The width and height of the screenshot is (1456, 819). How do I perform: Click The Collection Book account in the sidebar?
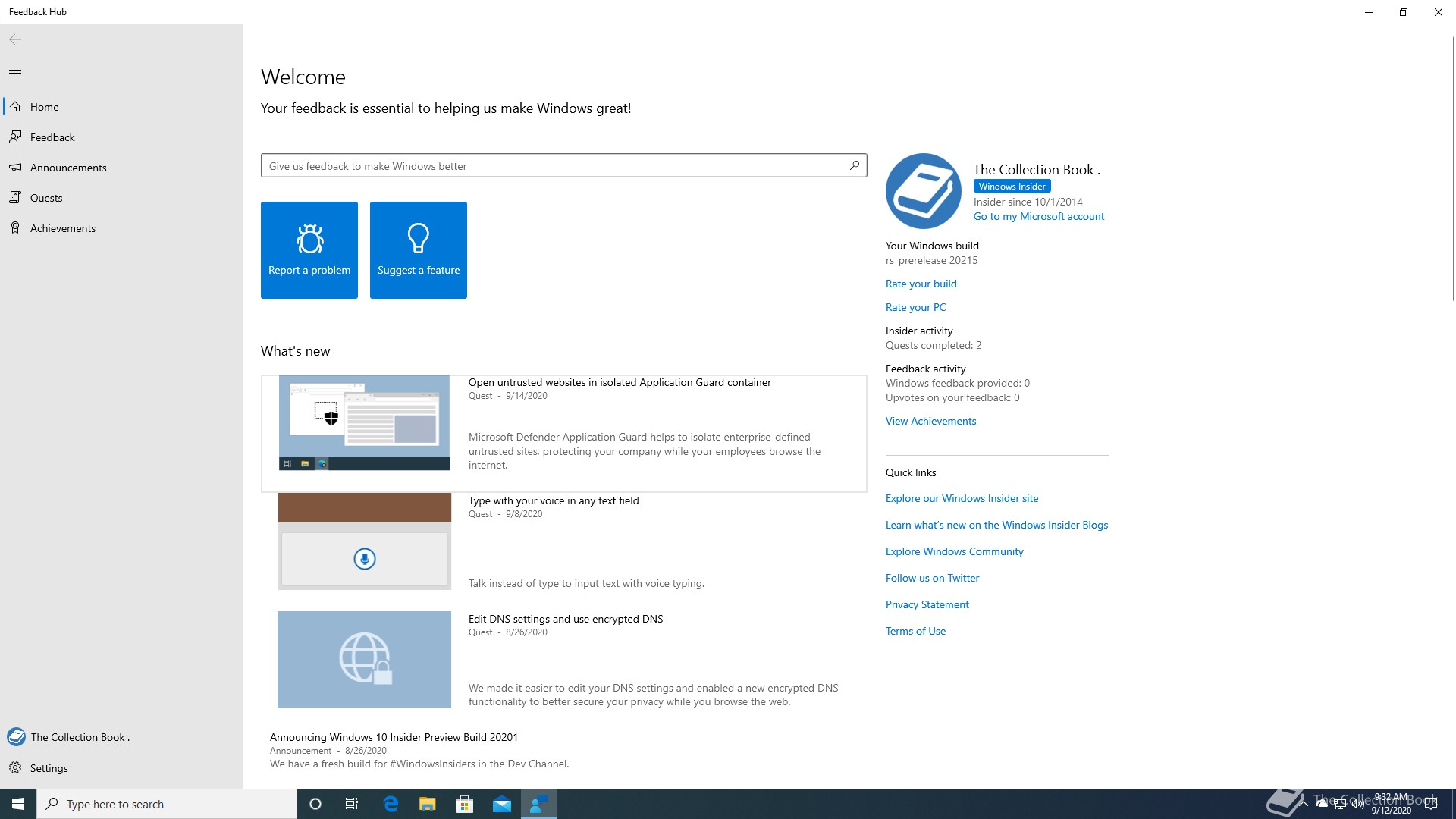click(x=121, y=737)
